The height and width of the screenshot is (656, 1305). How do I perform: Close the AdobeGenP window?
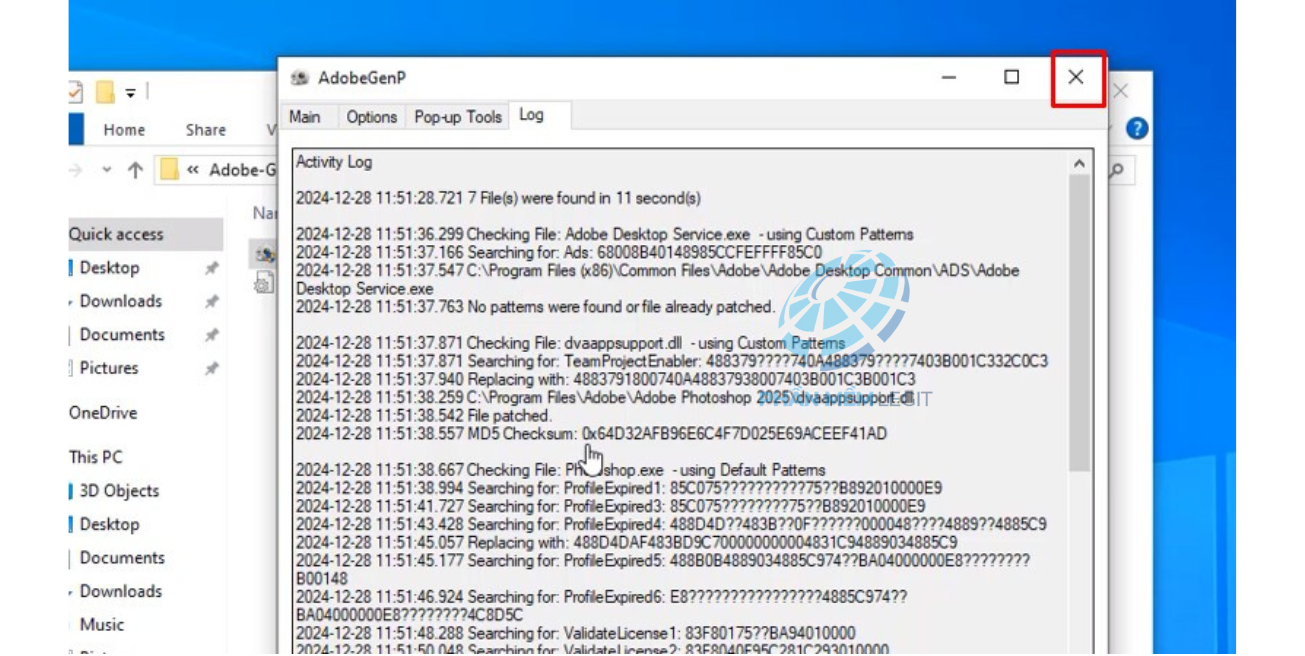point(1076,77)
